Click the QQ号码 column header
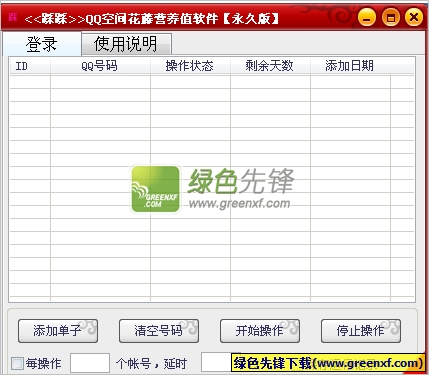This screenshot has width=429, height=375. click(x=100, y=66)
